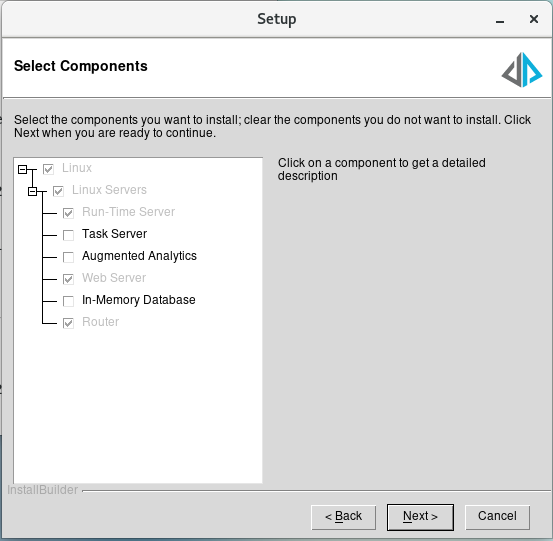Collapse the Linux tree node
Screen dimensions: 553x541
(23, 169)
